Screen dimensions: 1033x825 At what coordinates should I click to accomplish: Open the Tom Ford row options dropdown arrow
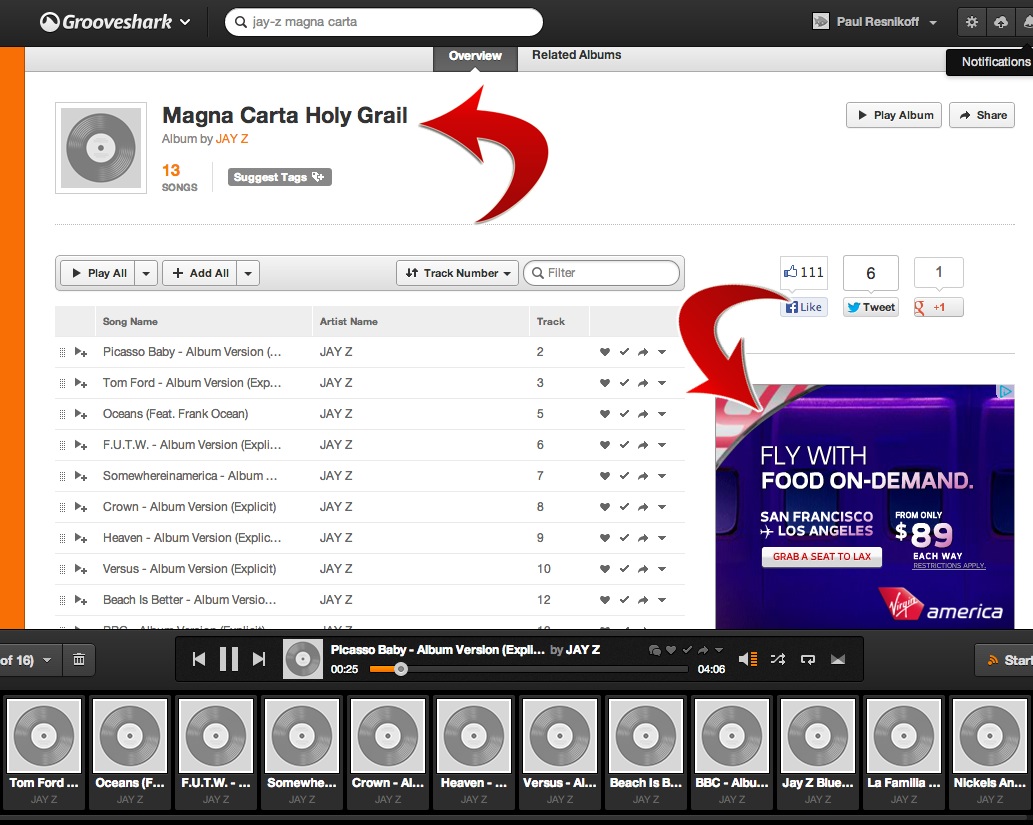pyautogui.click(x=662, y=383)
